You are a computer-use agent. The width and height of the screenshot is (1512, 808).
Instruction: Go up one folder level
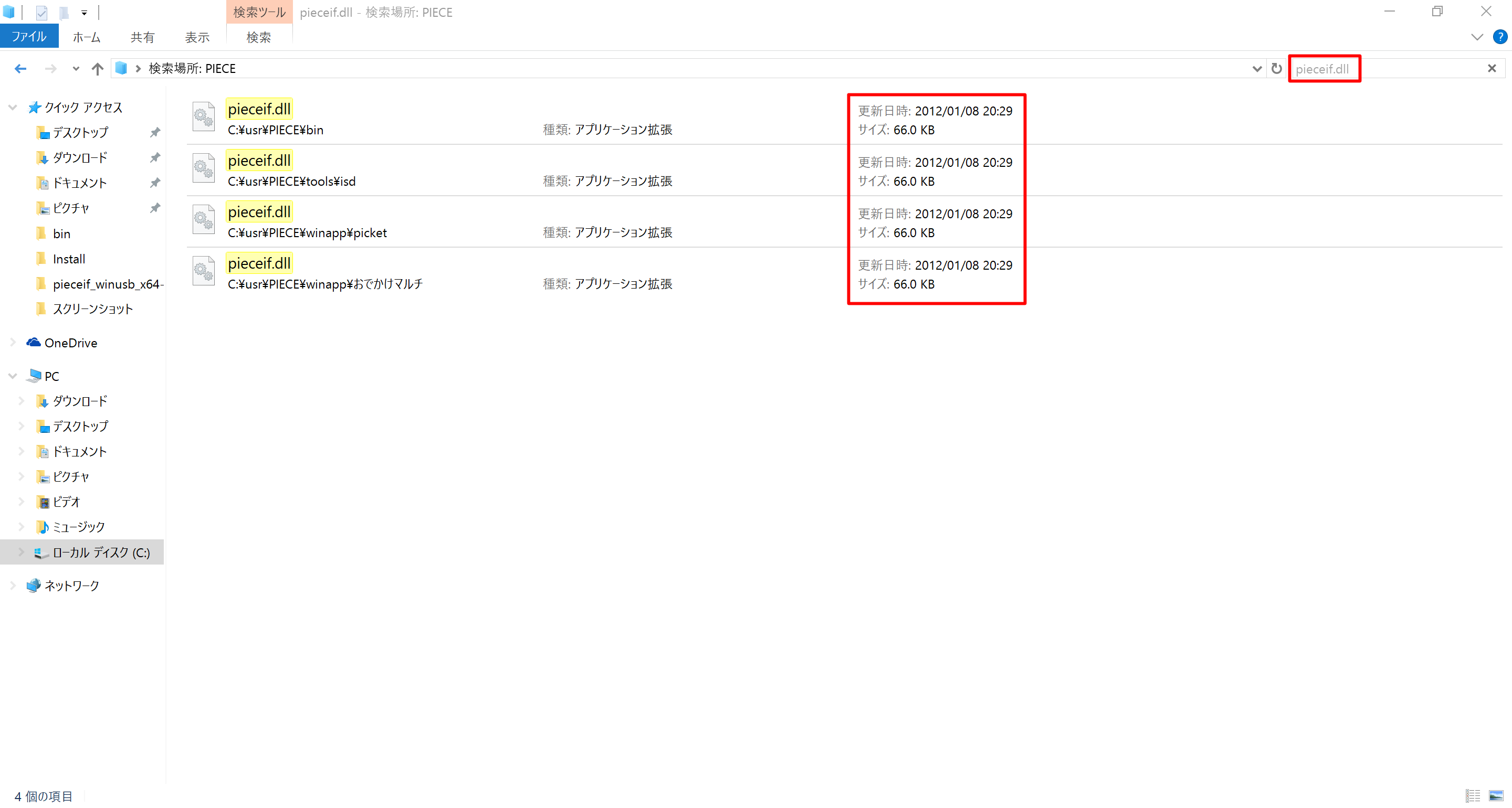pos(98,69)
